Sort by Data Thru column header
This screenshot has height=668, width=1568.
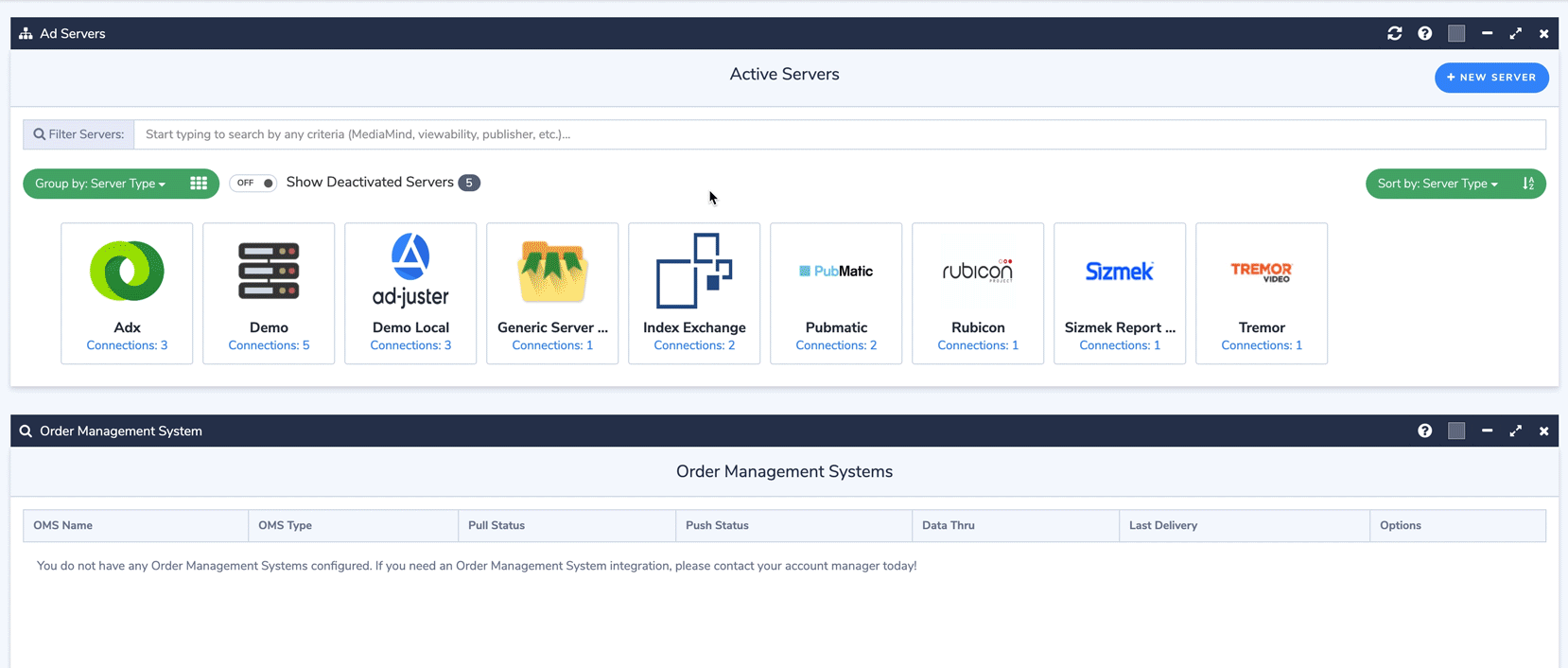point(1016,525)
